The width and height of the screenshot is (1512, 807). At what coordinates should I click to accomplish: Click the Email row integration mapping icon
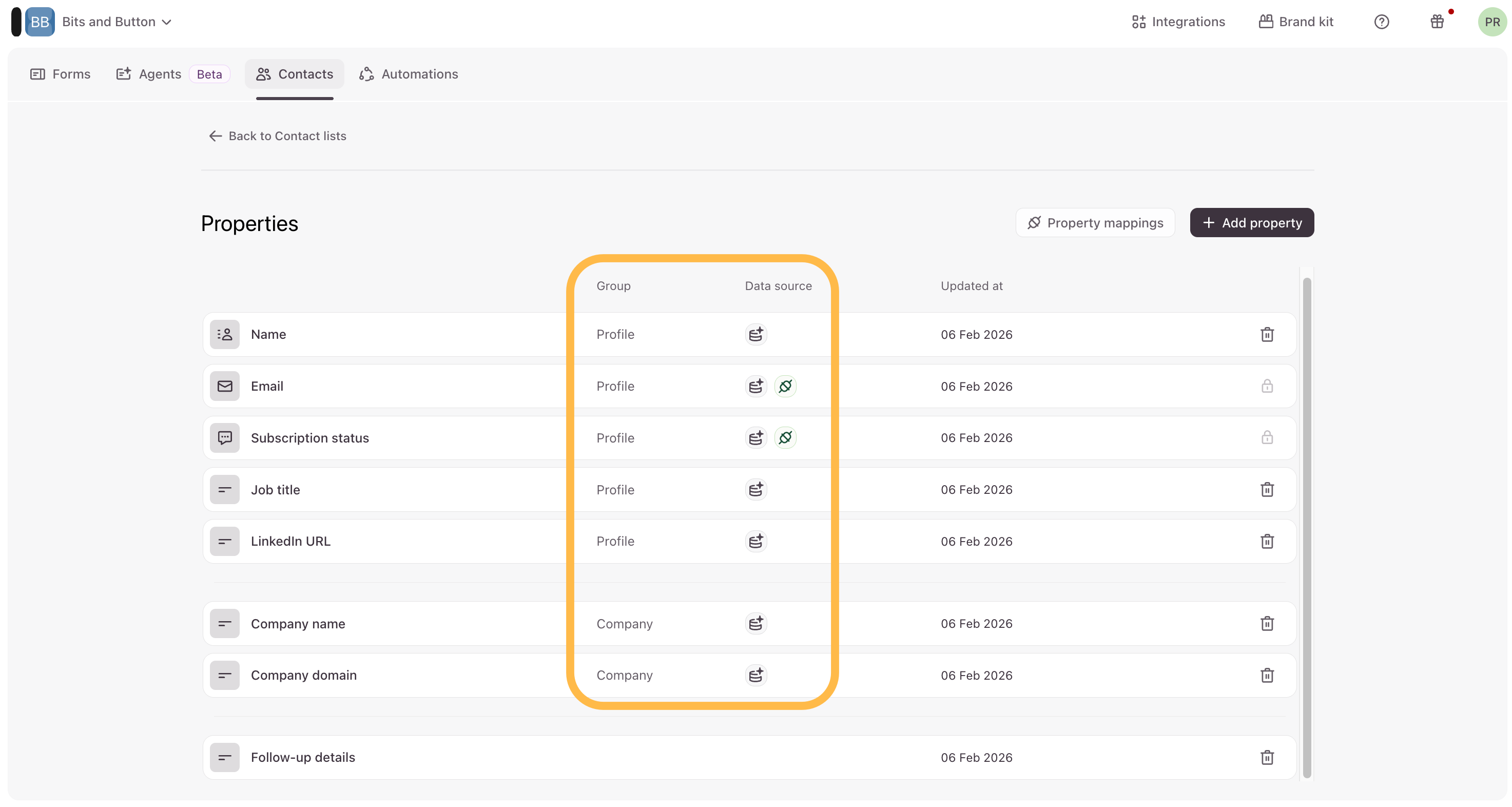click(785, 386)
